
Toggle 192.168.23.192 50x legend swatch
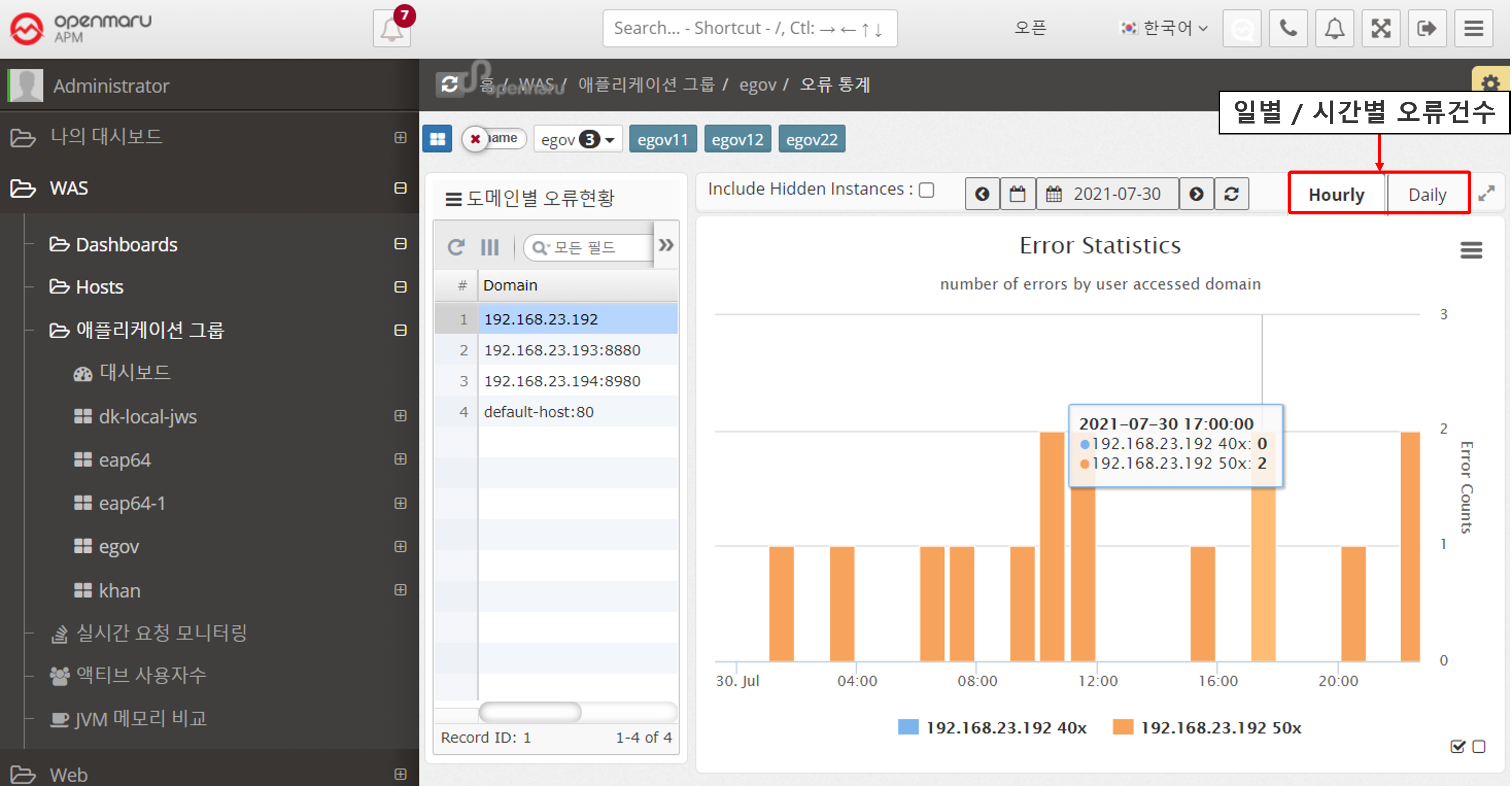pyautogui.click(x=1123, y=727)
